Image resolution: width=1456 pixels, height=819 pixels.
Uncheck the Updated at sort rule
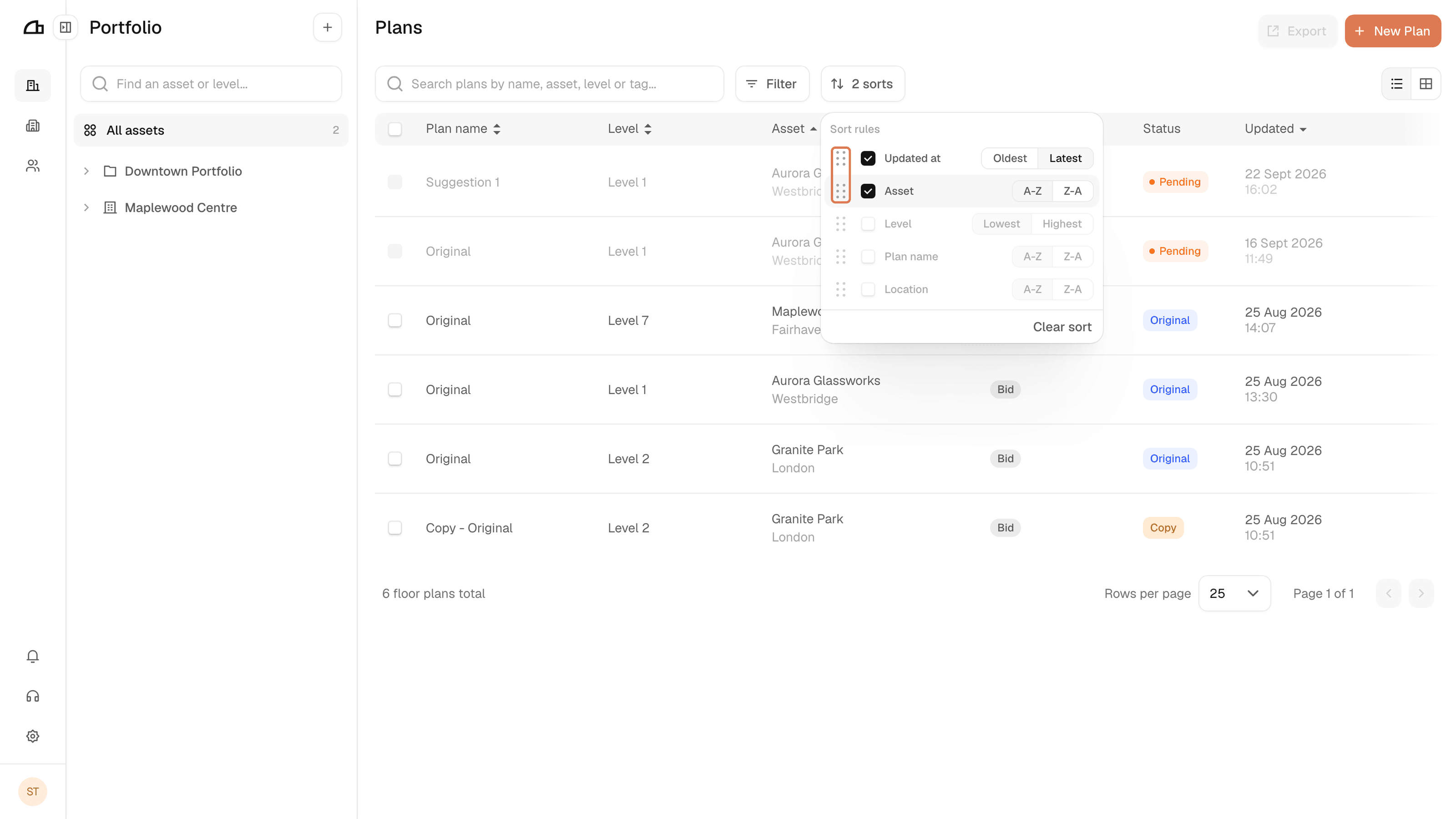[868, 158]
